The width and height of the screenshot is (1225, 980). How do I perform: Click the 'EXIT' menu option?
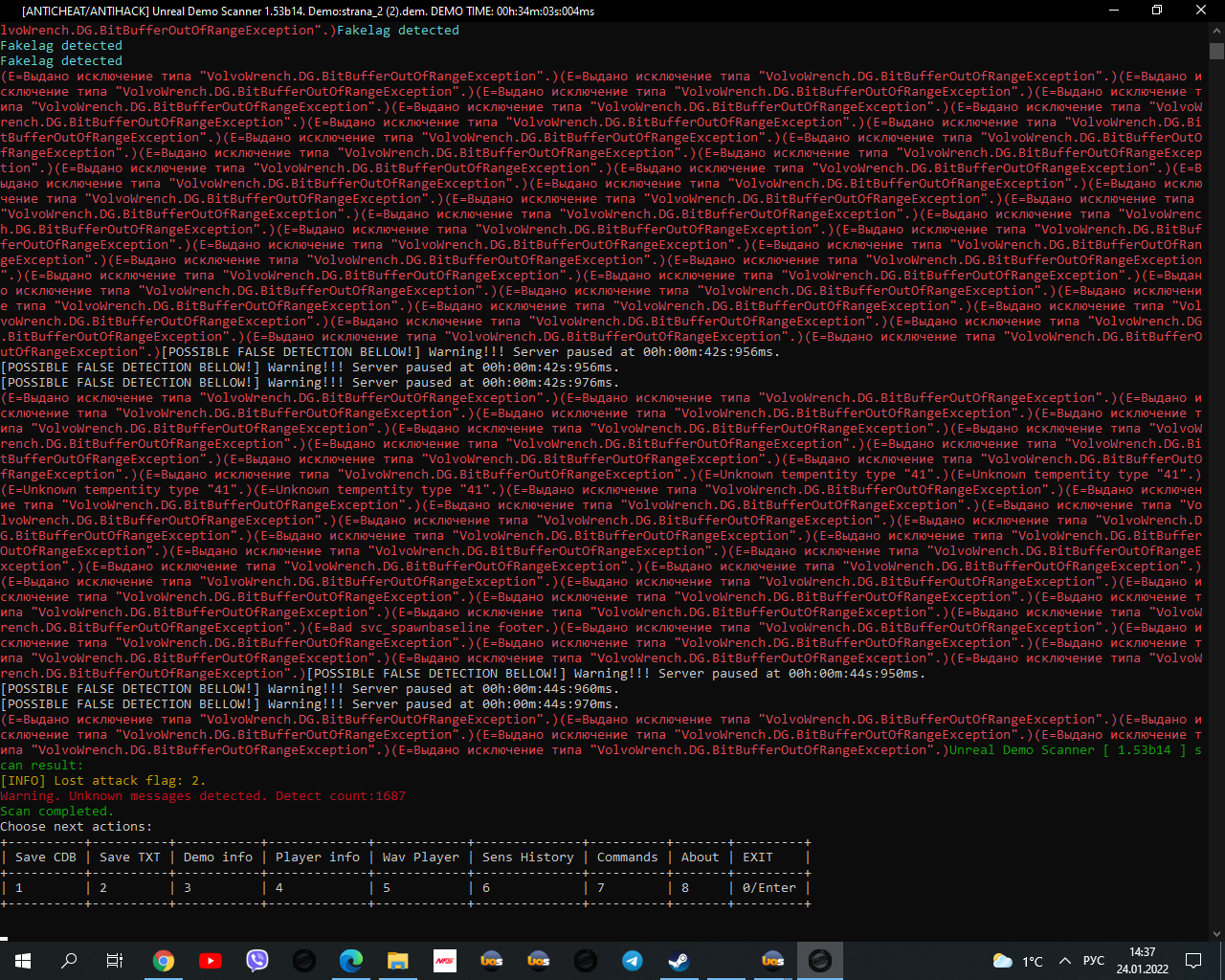coord(758,857)
